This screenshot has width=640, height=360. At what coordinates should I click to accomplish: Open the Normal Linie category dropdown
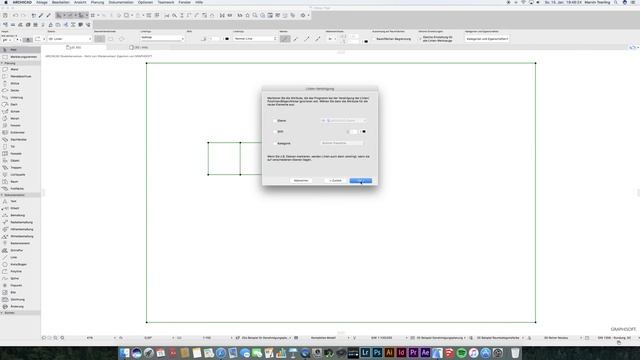(256, 39)
